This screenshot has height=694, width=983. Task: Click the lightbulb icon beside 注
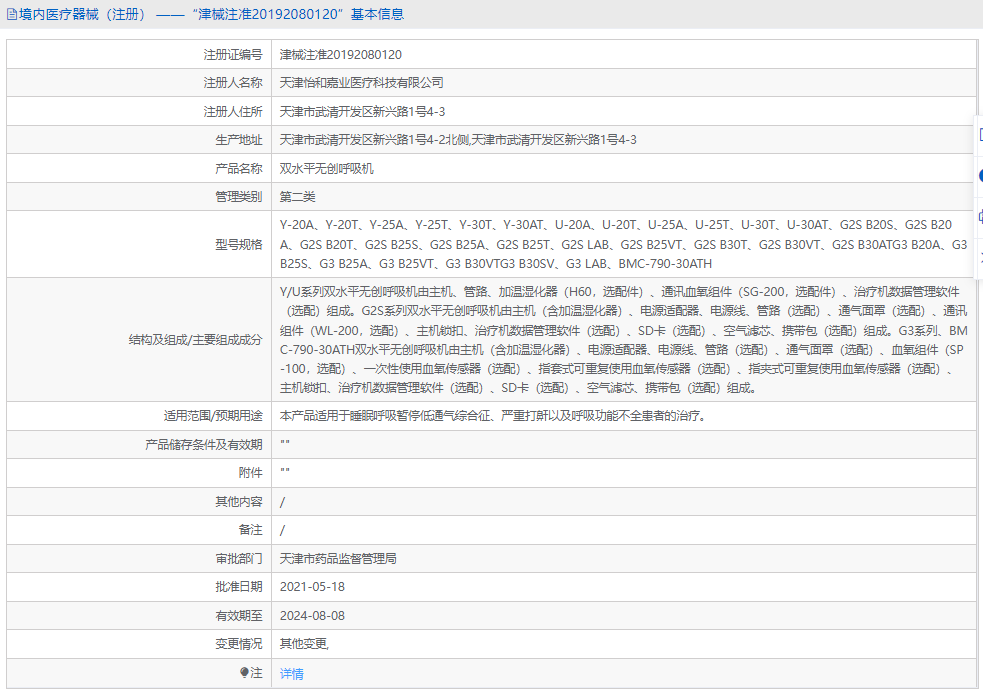click(244, 672)
